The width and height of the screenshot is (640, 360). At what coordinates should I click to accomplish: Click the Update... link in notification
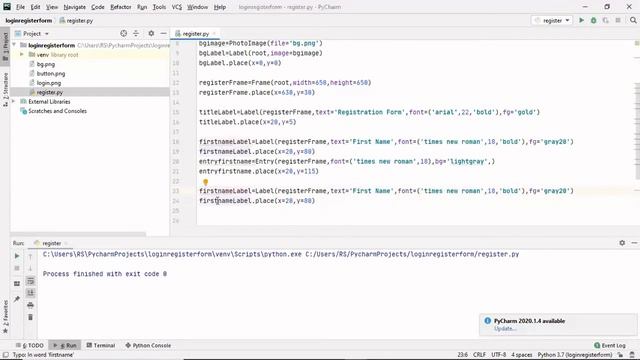[505, 329]
